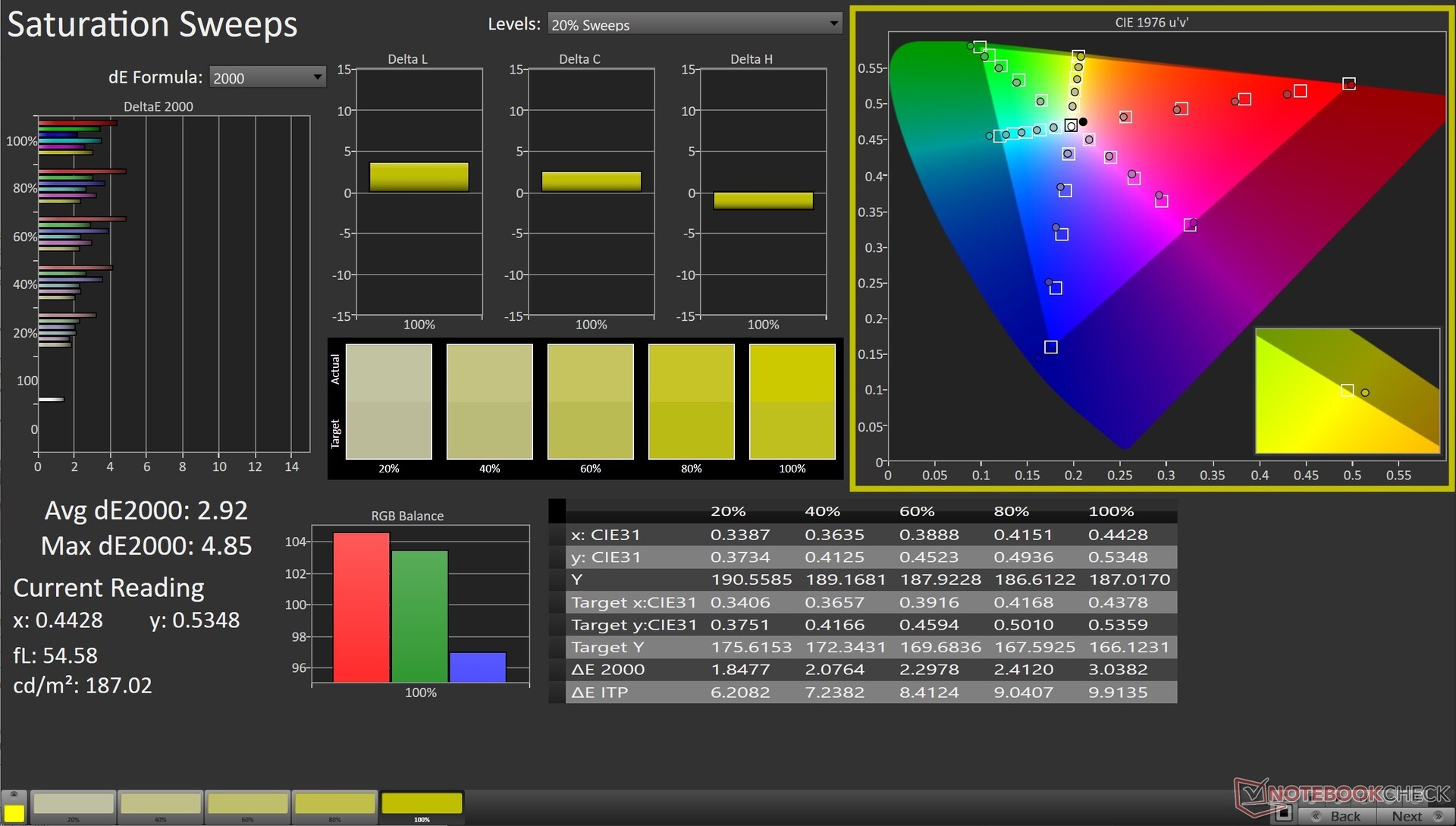Click the double-chevron icon on Back
This screenshot has width=1456, height=826.
[x=1316, y=816]
